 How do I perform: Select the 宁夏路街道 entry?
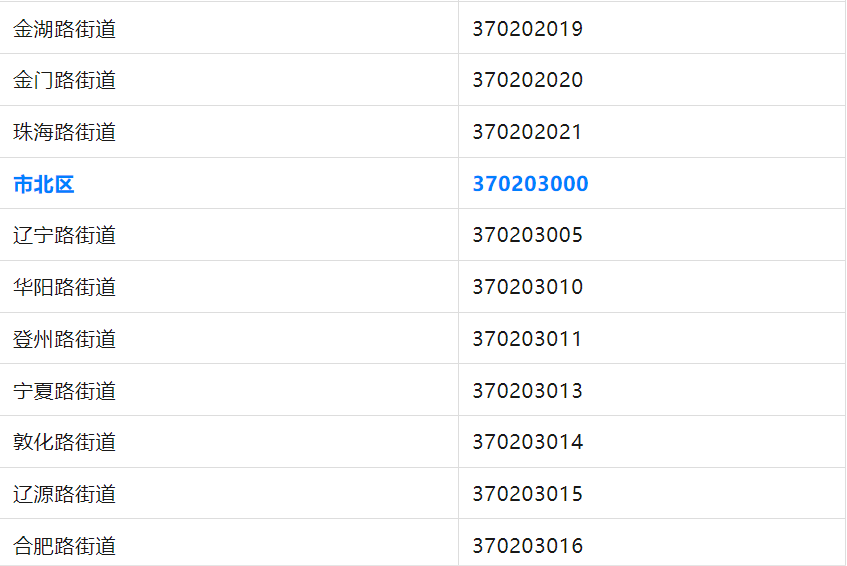(x=65, y=390)
